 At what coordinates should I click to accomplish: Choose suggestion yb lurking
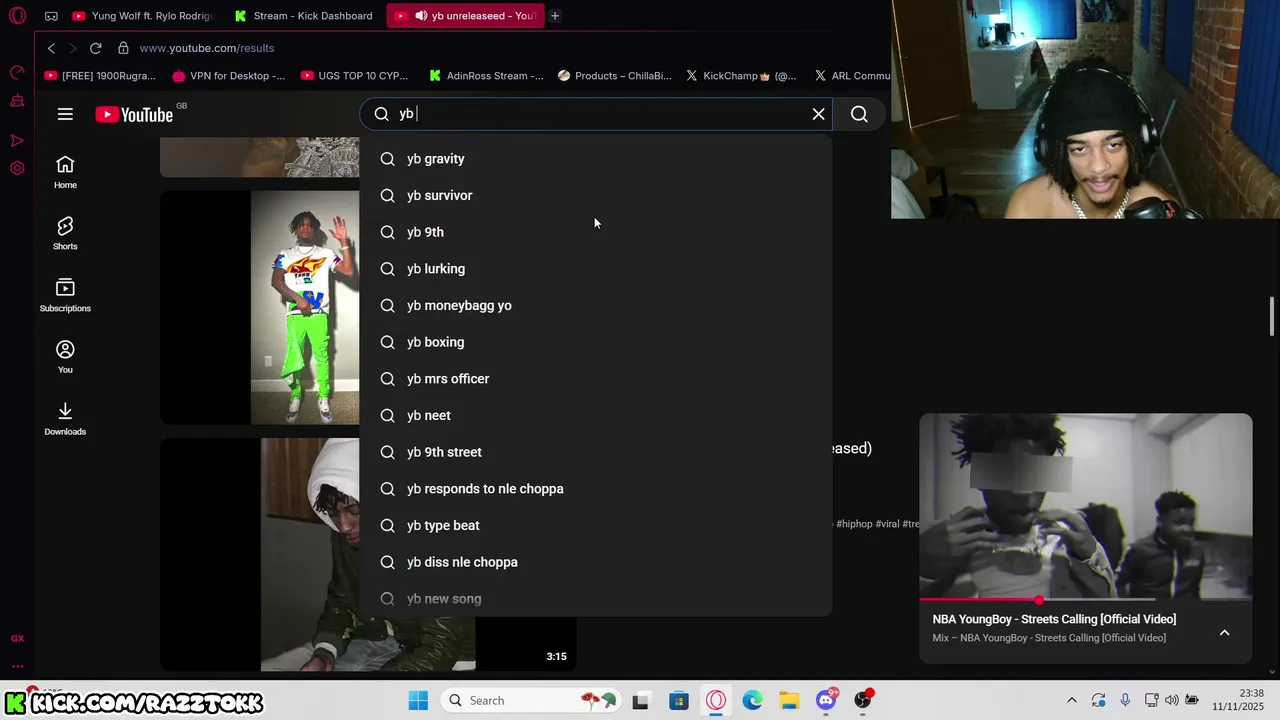[596, 269]
